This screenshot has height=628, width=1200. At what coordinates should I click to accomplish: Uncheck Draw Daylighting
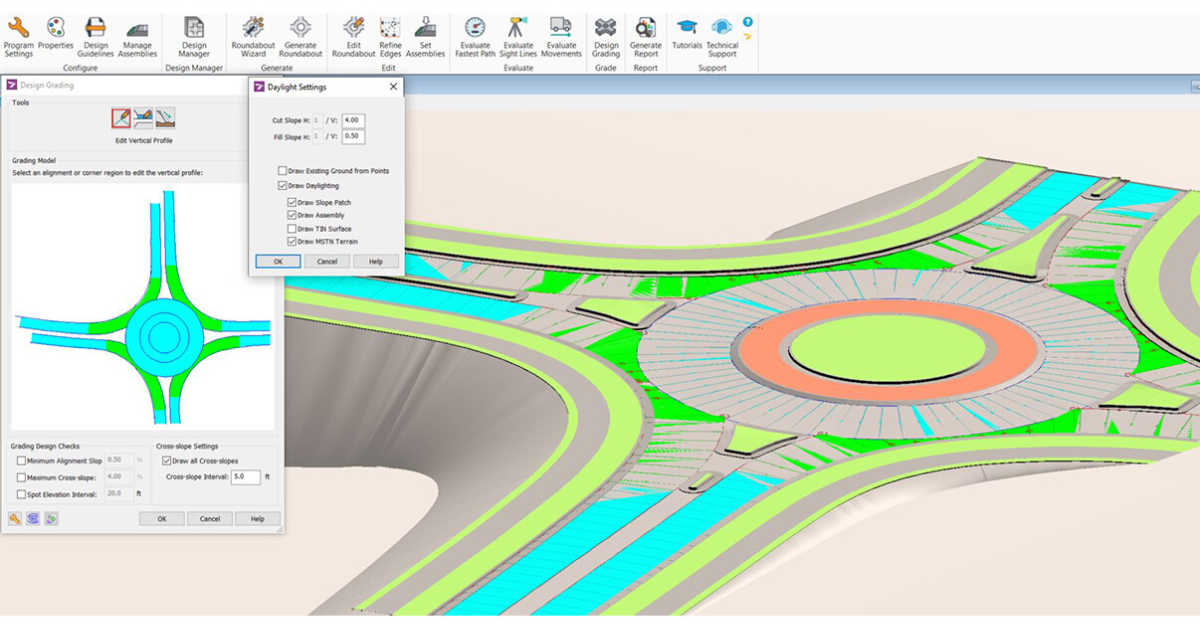coord(283,186)
